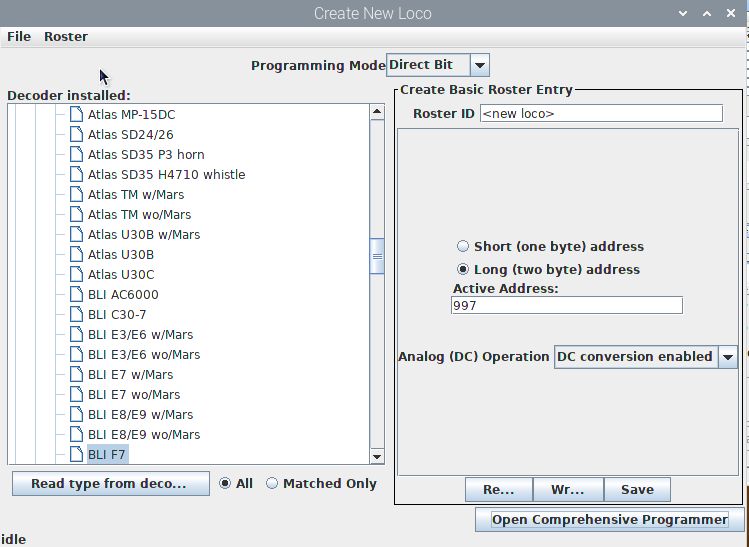Click decoder list scrollbar down arrow
Screen dimensions: 749x547
point(377,457)
